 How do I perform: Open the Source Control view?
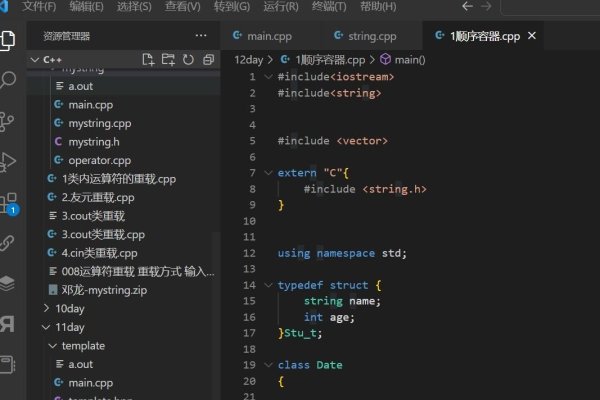pyautogui.click(x=10, y=121)
